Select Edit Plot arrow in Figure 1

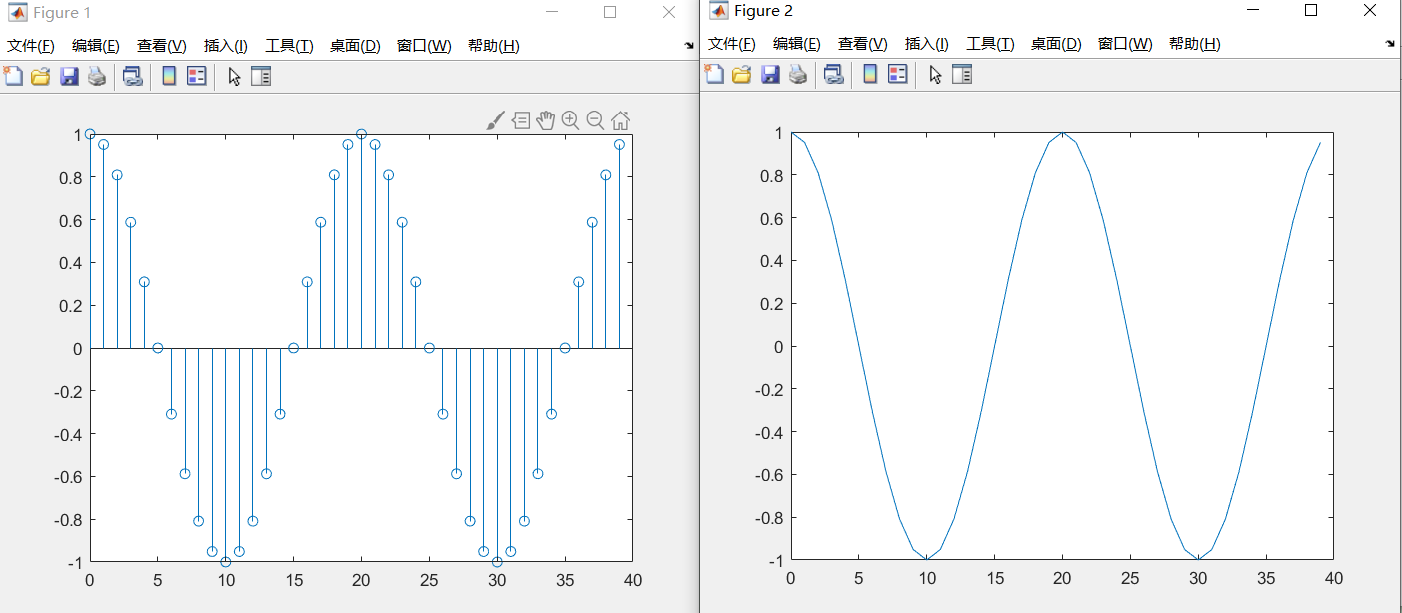point(235,76)
